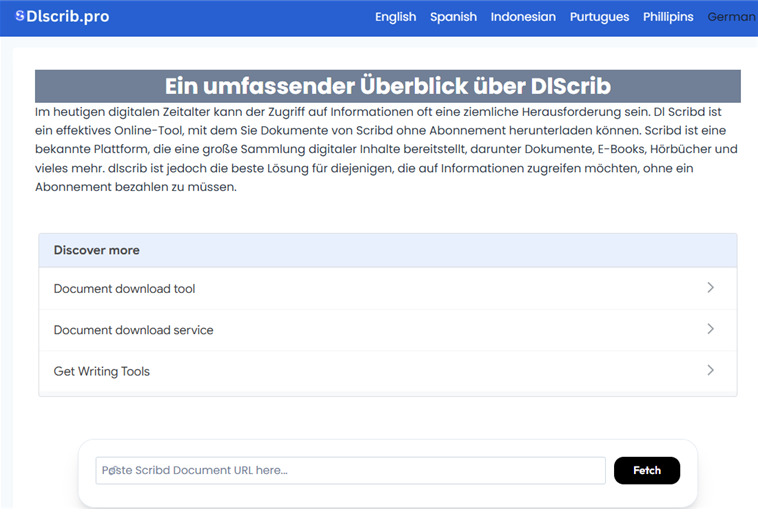Image resolution: width=758 pixels, height=513 pixels.
Task: Click the paragraph starting Im heutigen digitalen Zeitalter
Action: coord(387,149)
